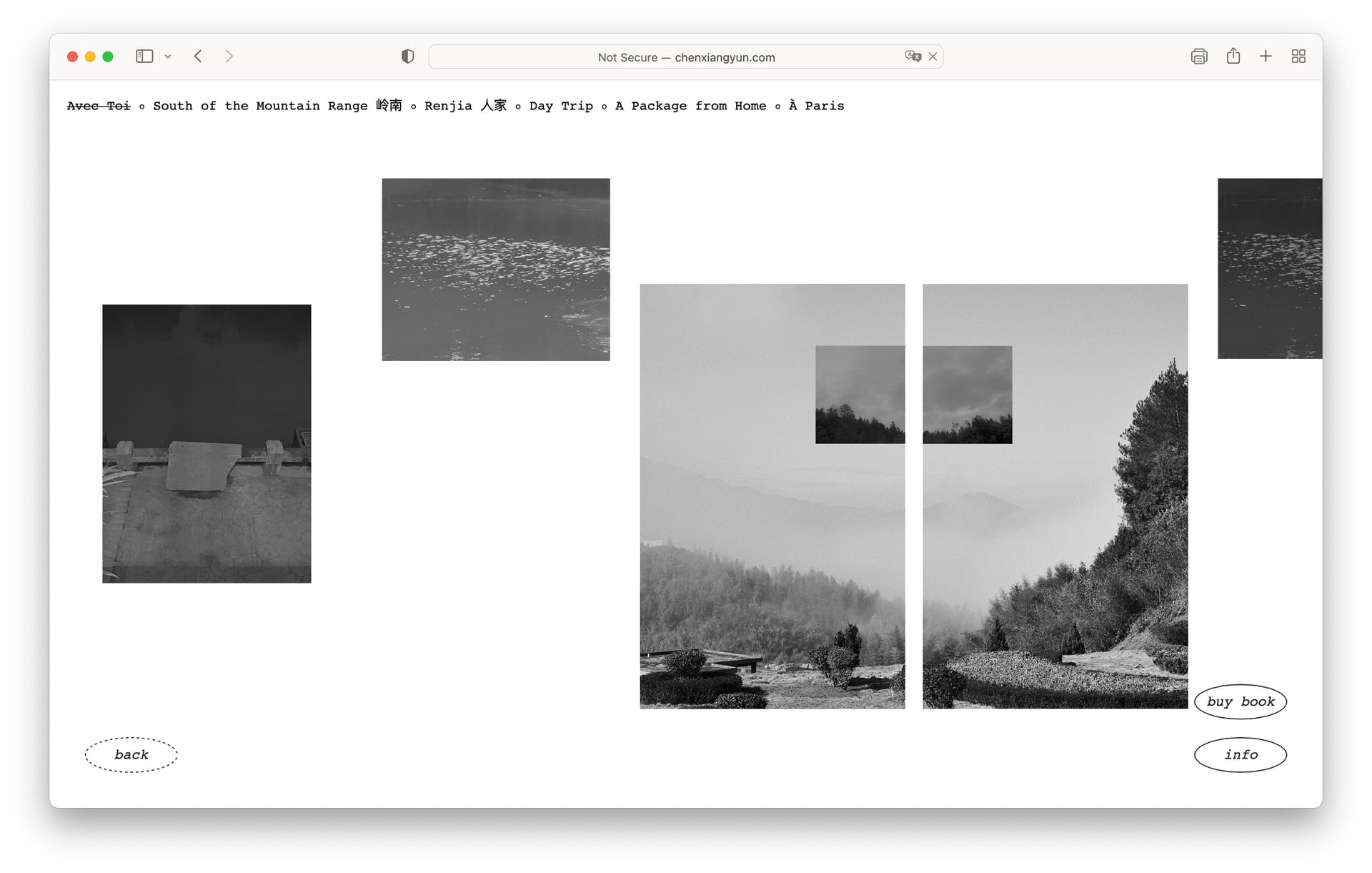
Task: Open the Share icon in toolbar
Action: click(1233, 56)
